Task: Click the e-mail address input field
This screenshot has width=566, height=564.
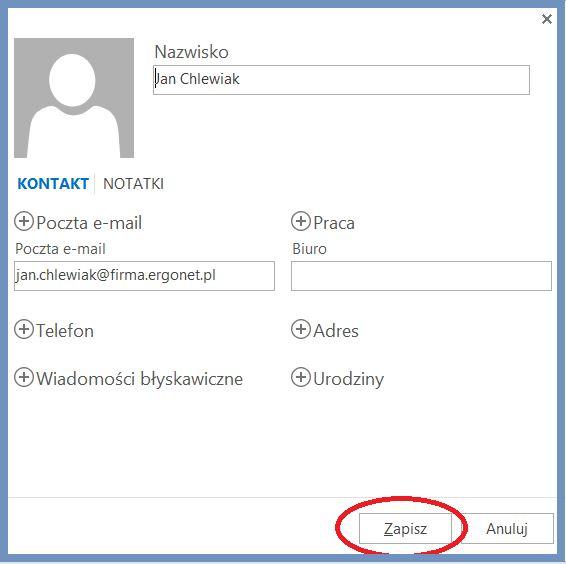Action: click(x=144, y=276)
